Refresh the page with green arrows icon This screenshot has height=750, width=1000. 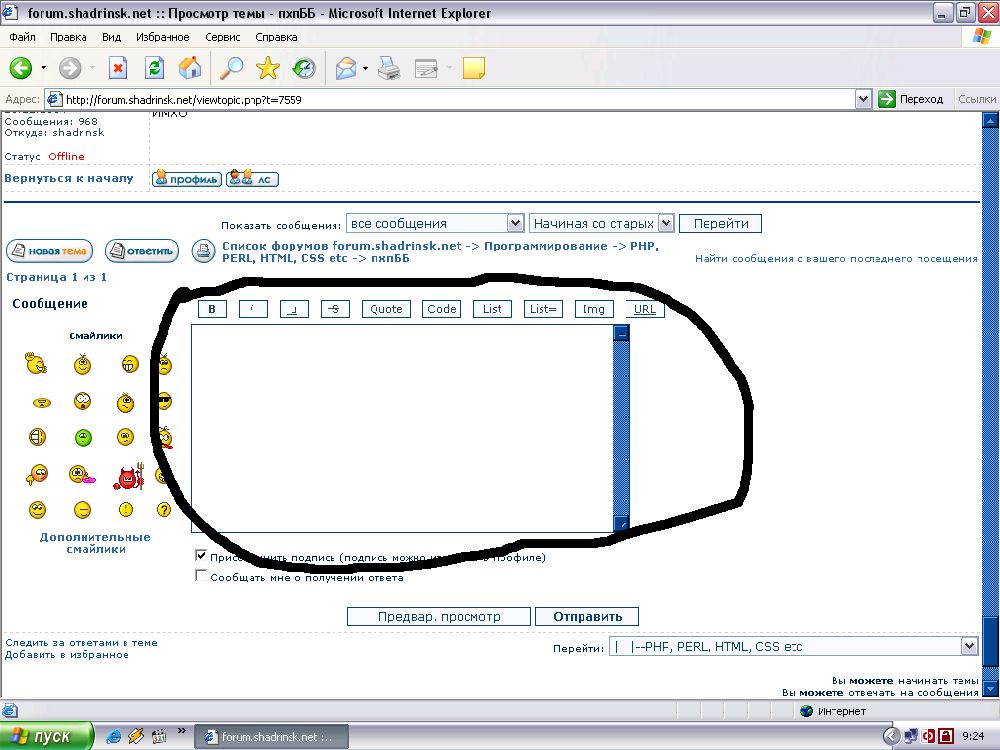coord(154,68)
